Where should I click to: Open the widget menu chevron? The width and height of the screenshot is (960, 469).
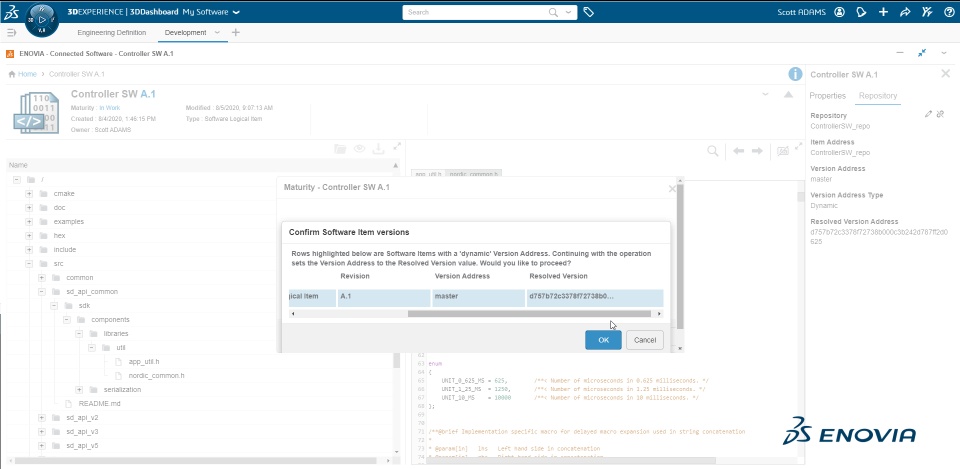943,53
